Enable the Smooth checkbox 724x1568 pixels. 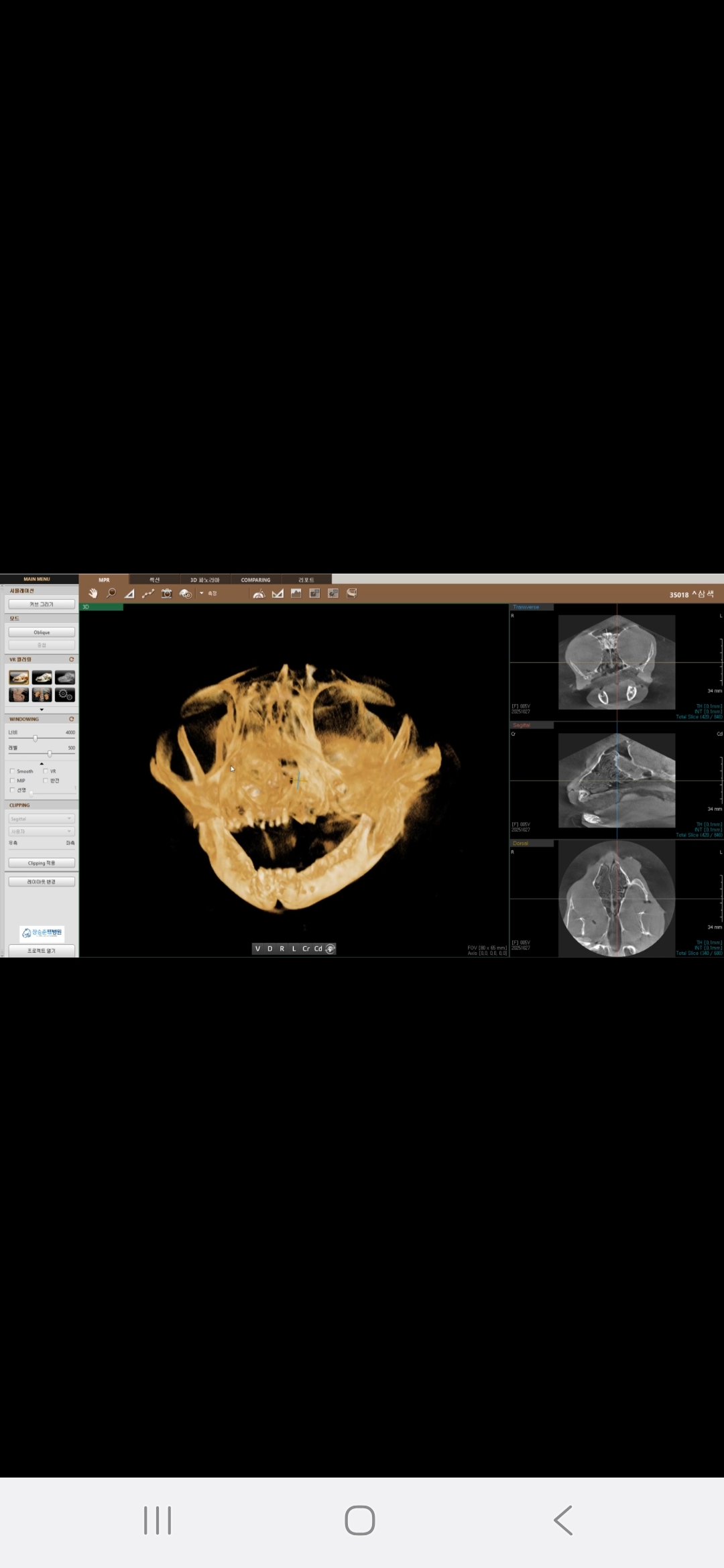point(12,771)
